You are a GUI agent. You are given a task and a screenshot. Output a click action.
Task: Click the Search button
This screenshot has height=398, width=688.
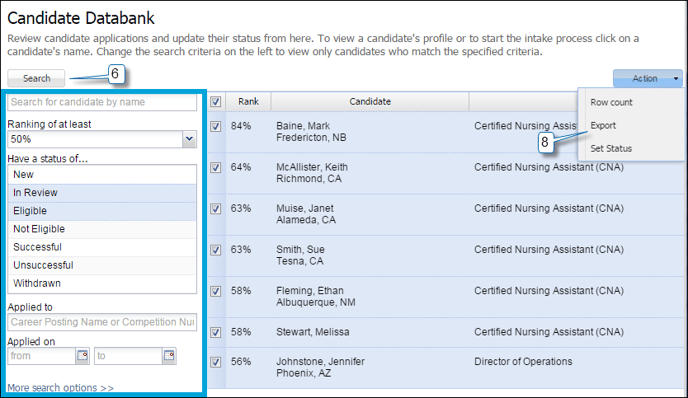tap(36, 79)
